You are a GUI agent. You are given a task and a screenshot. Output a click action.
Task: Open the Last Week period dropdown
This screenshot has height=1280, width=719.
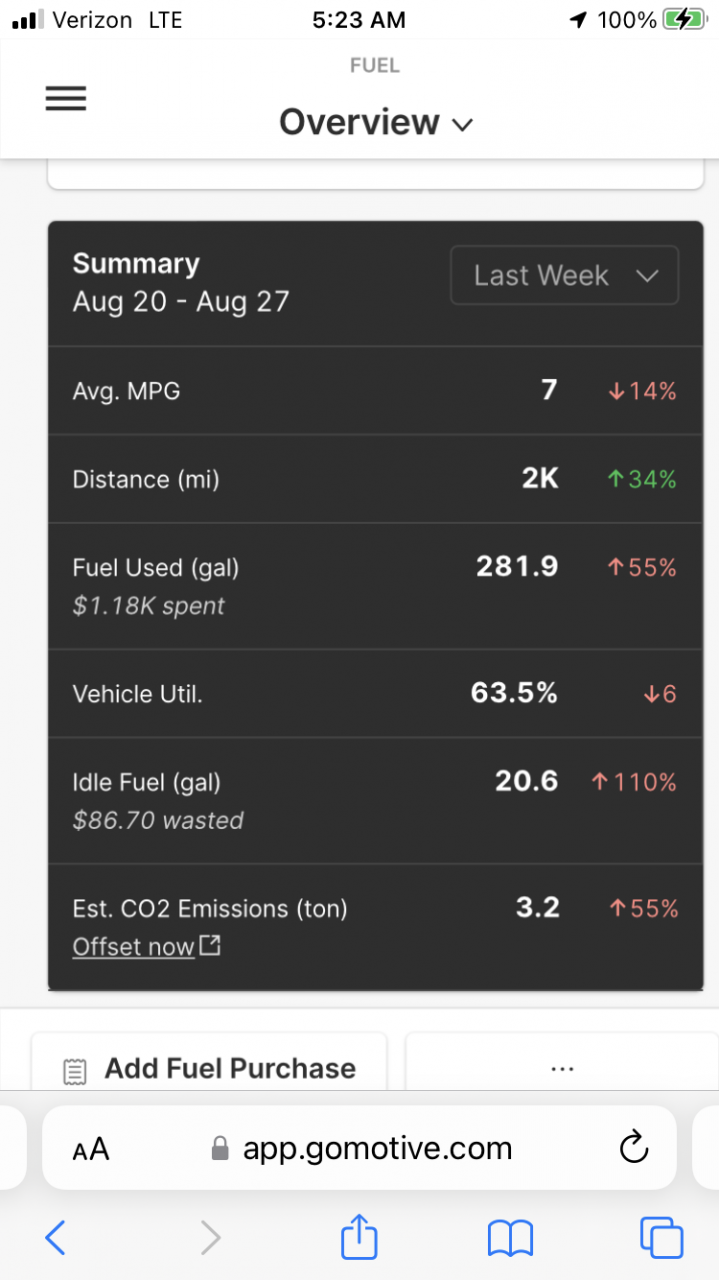[x=564, y=275]
